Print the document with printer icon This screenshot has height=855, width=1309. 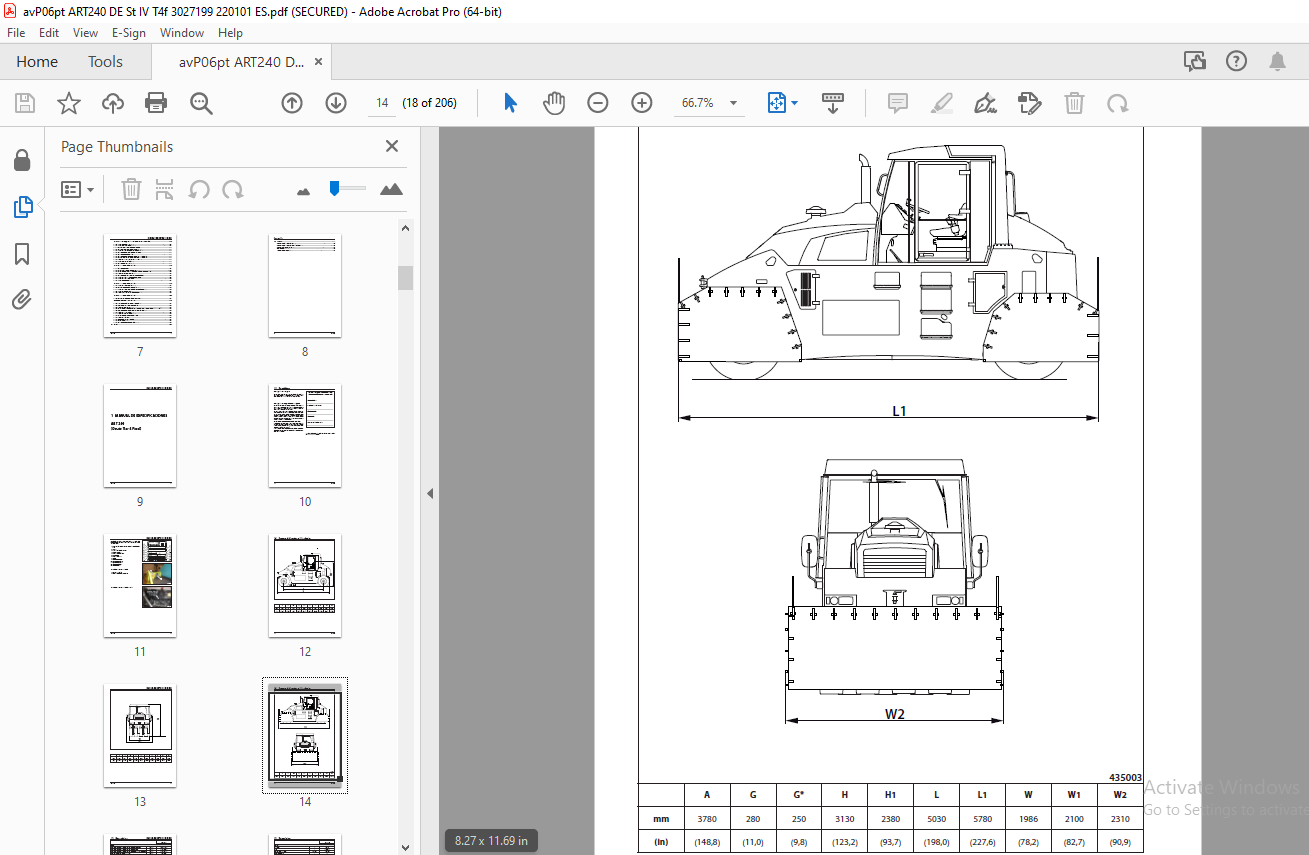click(x=156, y=103)
